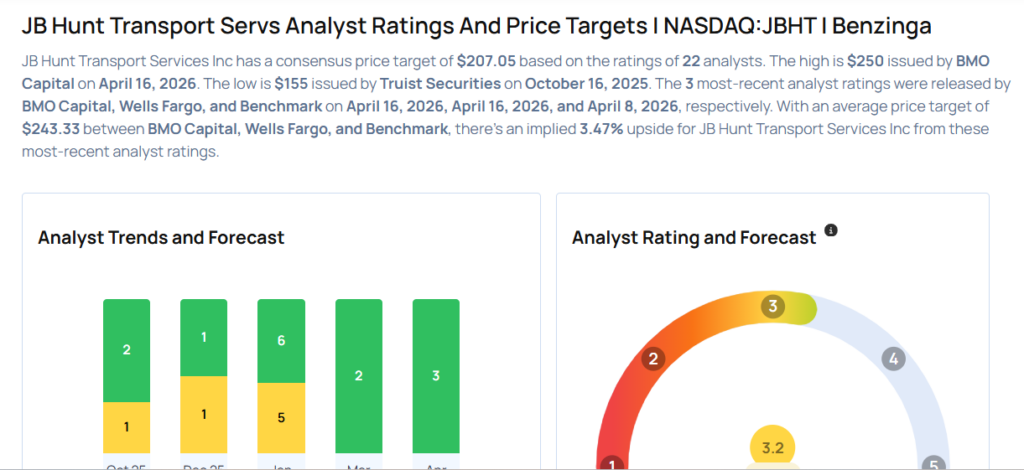Click gauge marker number 5
1024x470 pixels.
point(933,464)
